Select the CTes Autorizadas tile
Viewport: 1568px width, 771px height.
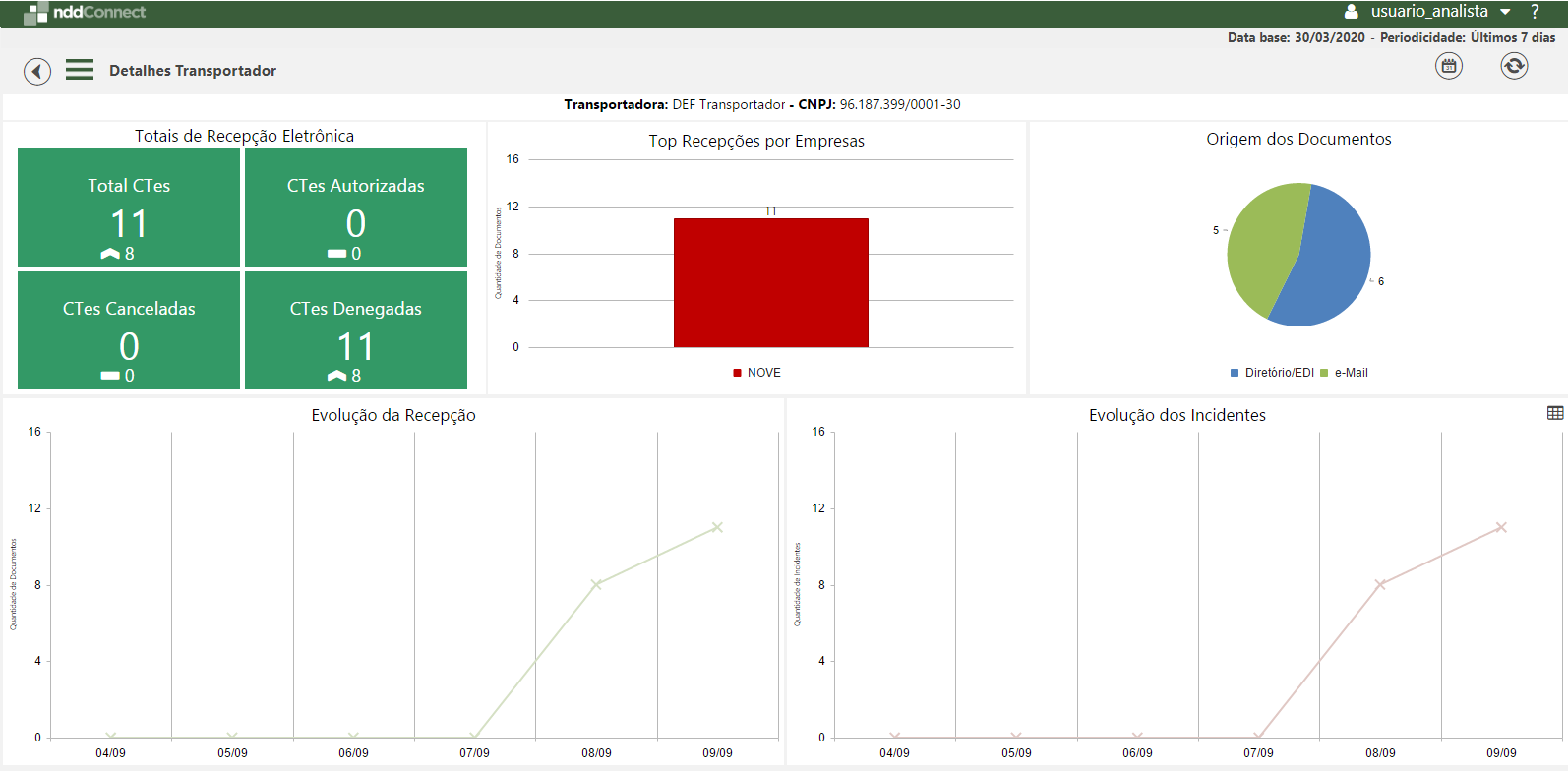[356, 208]
